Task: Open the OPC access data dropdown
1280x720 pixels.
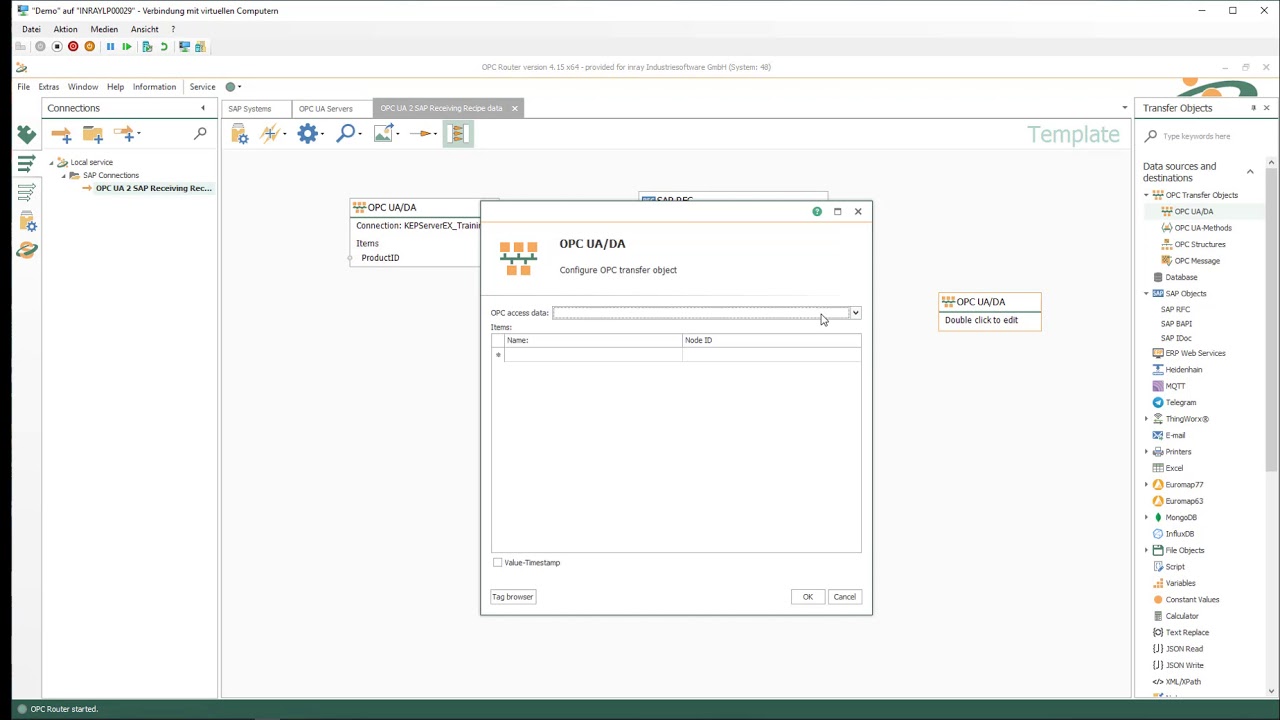Action: (855, 313)
